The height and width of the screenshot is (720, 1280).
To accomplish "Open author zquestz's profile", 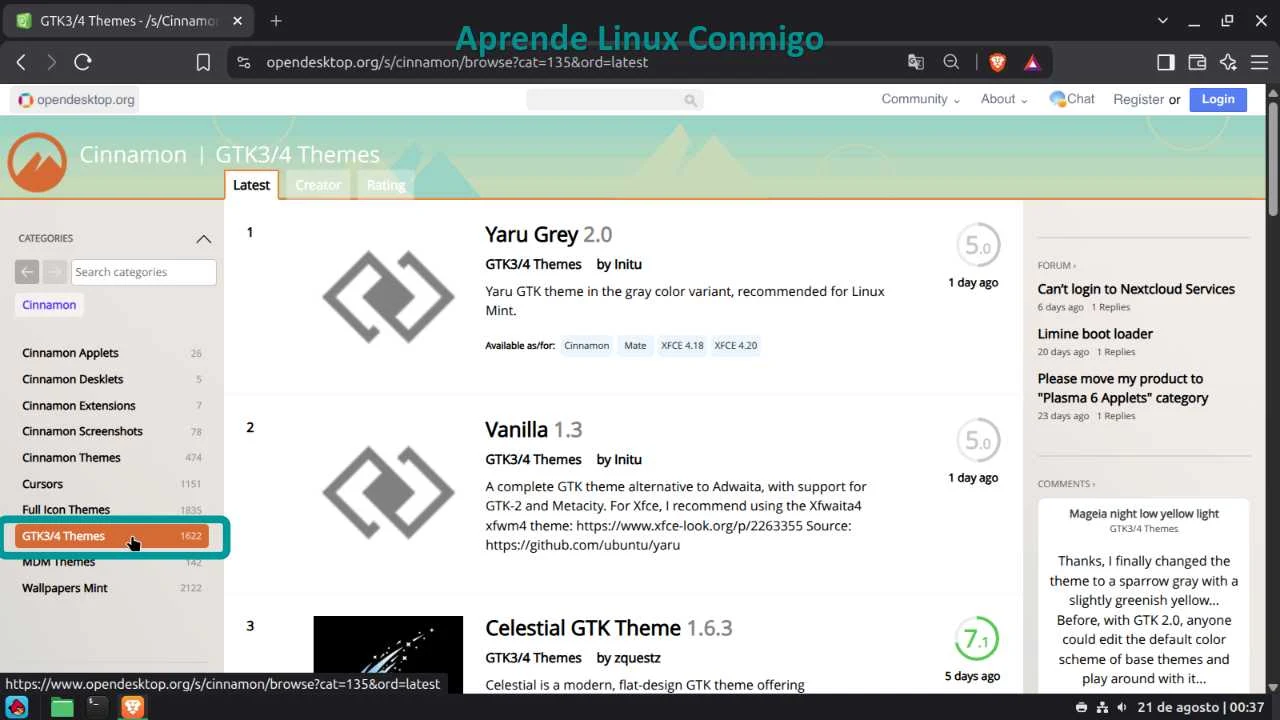I will [637, 658].
